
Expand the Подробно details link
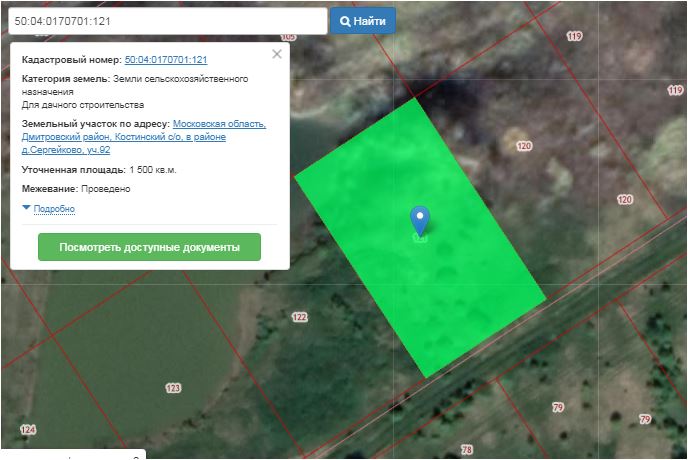click(x=54, y=209)
